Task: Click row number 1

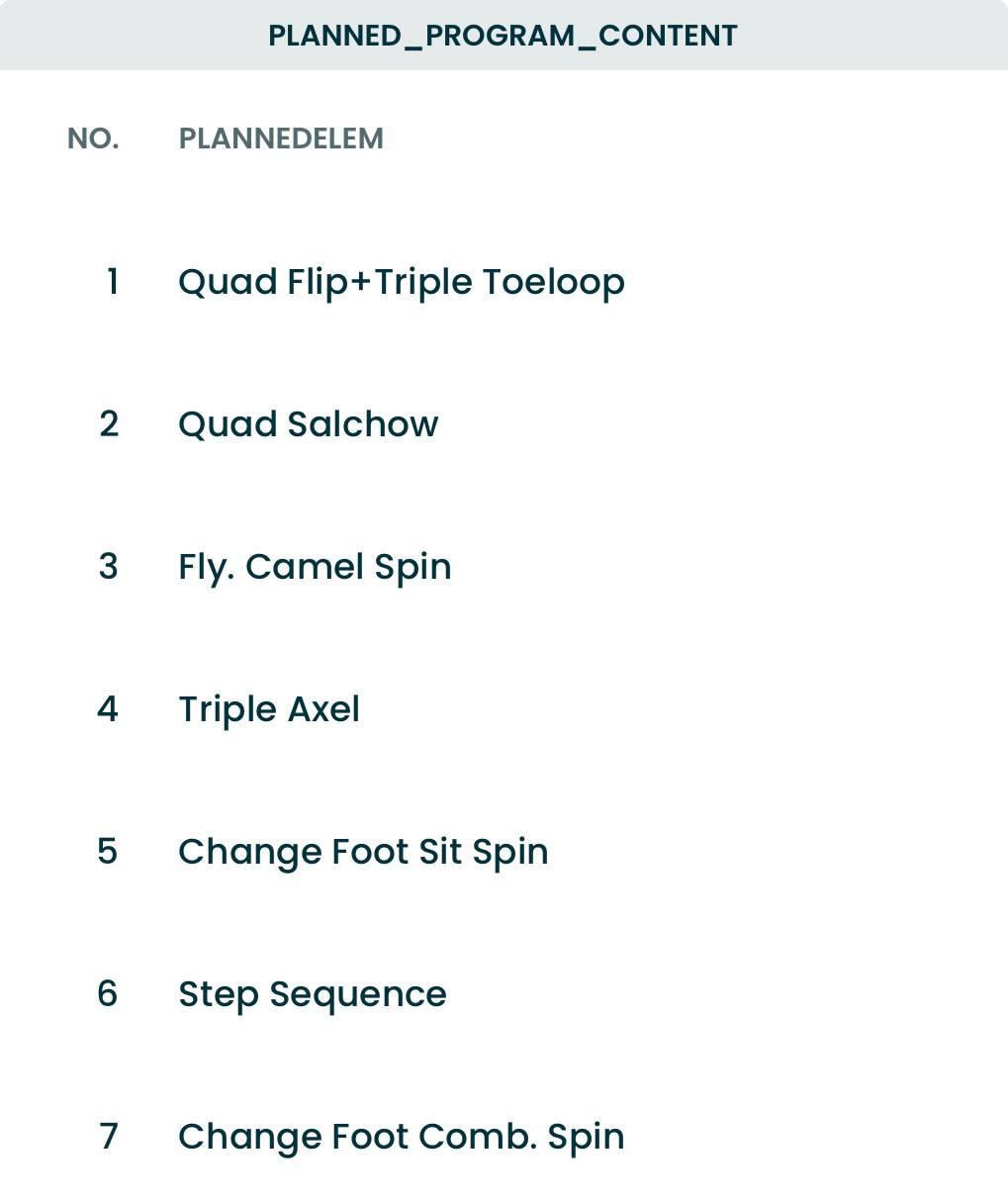Action: click(x=113, y=282)
